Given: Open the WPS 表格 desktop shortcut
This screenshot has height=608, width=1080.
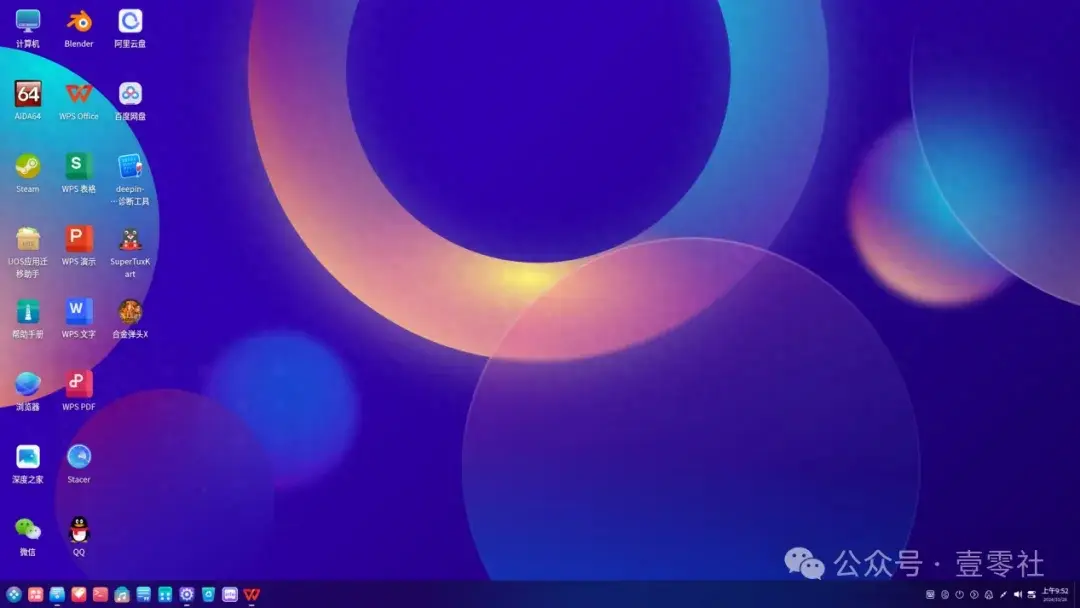Looking at the screenshot, I should (79, 174).
